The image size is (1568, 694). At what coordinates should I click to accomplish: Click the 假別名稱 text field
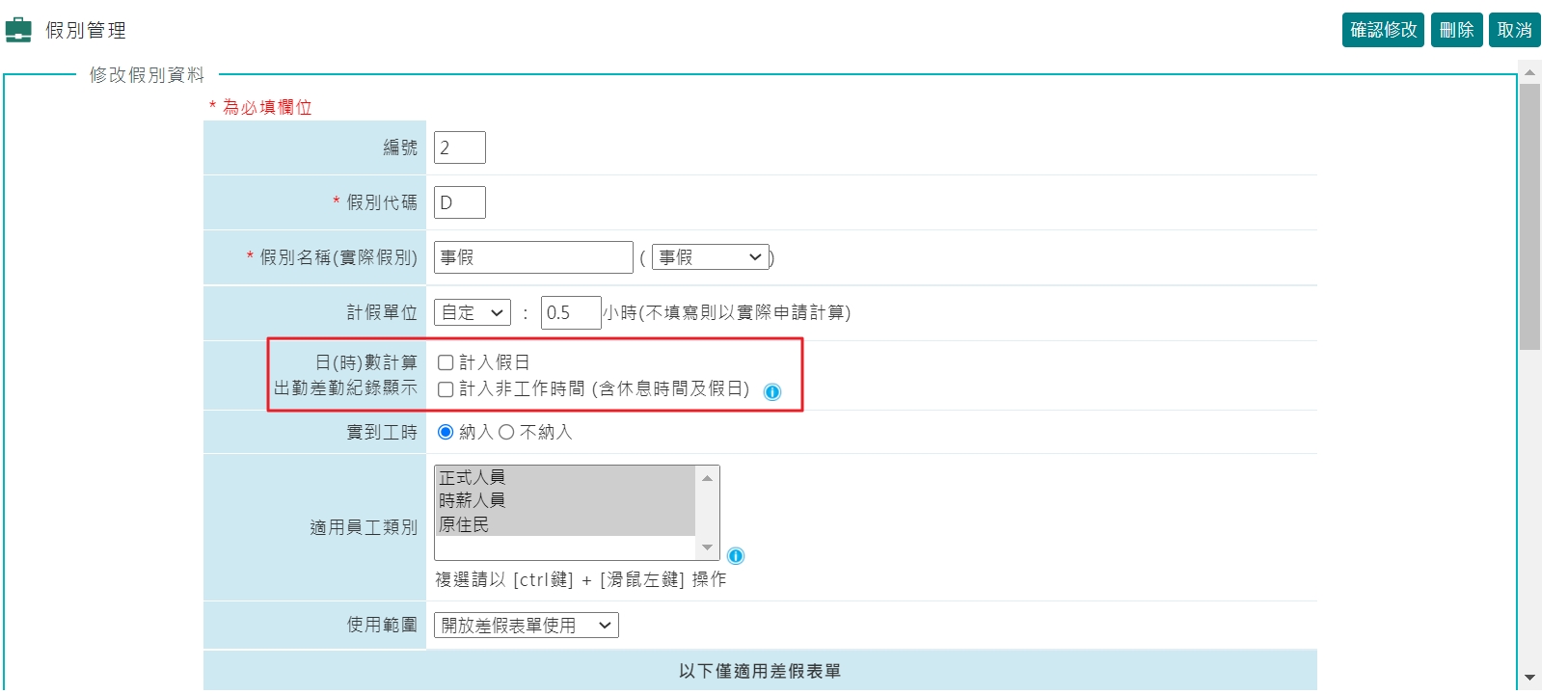pos(533,257)
